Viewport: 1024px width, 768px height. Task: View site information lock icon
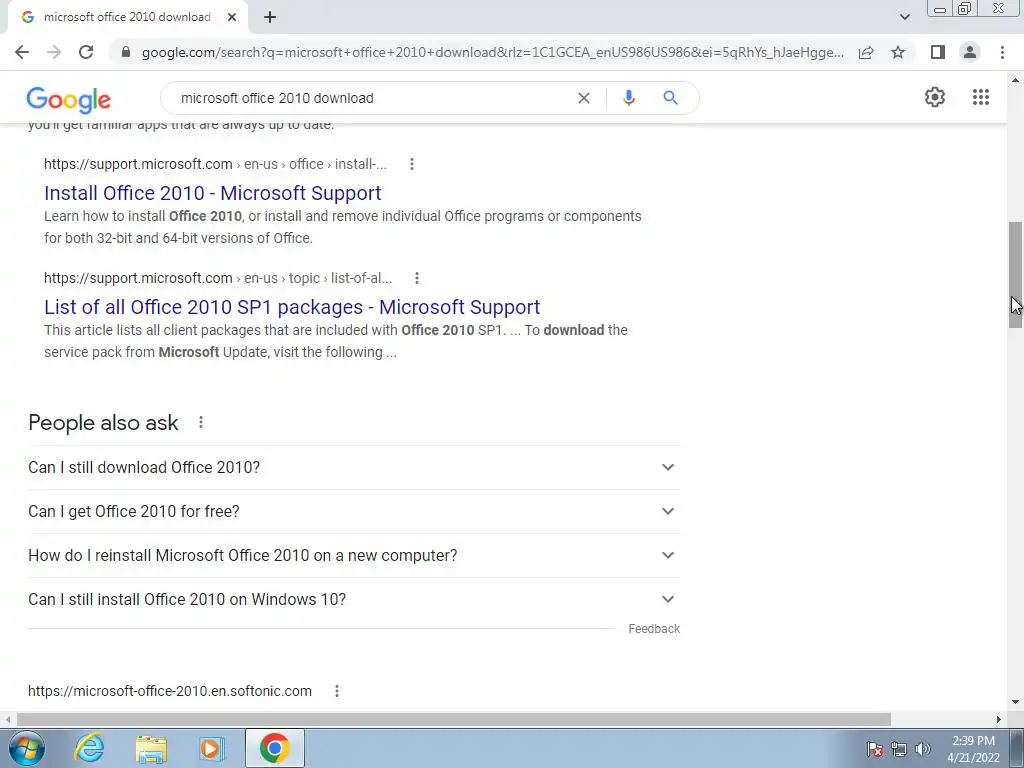[126, 52]
